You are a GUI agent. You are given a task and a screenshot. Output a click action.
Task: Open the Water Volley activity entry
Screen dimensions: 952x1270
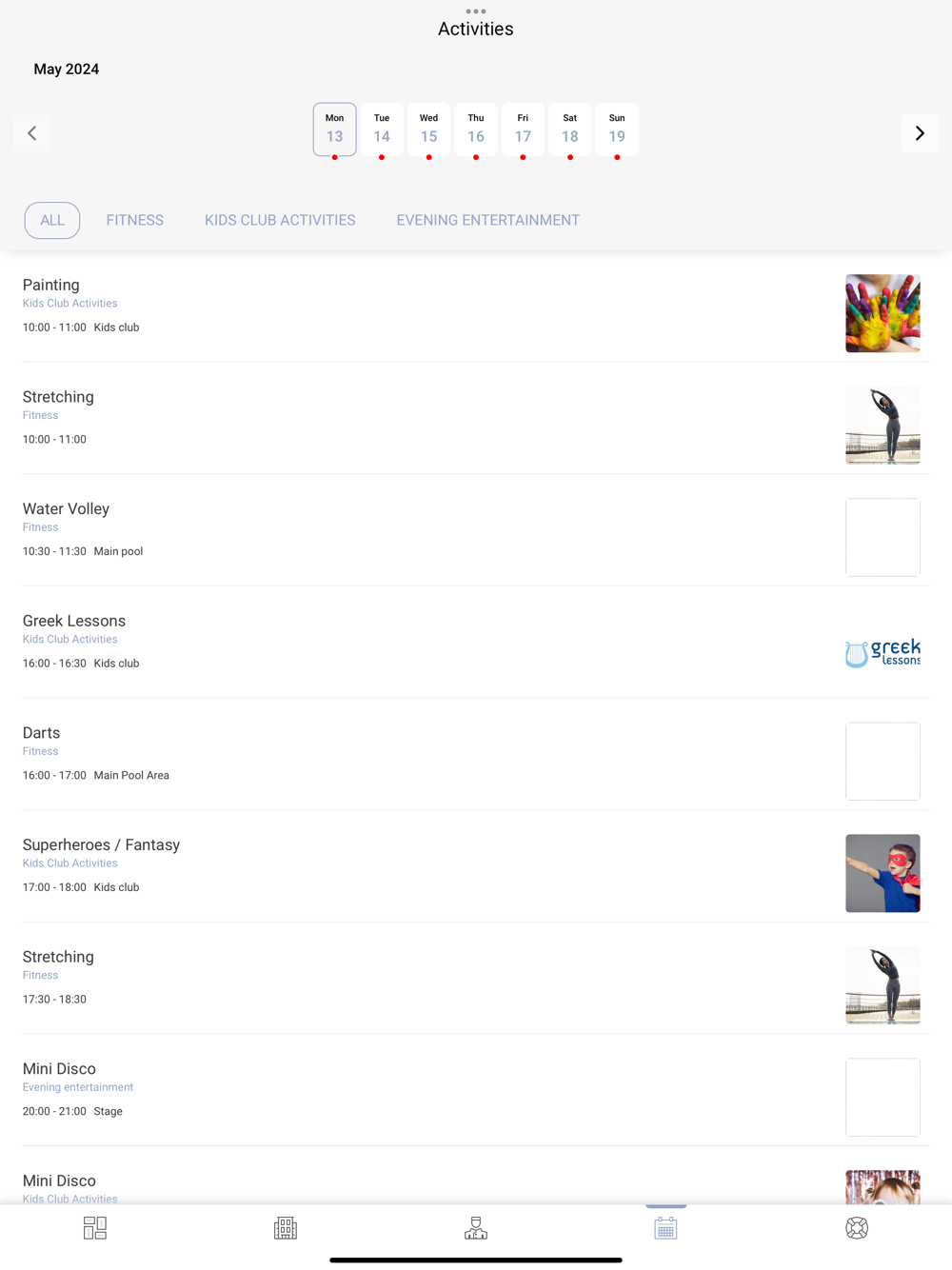point(476,530)
